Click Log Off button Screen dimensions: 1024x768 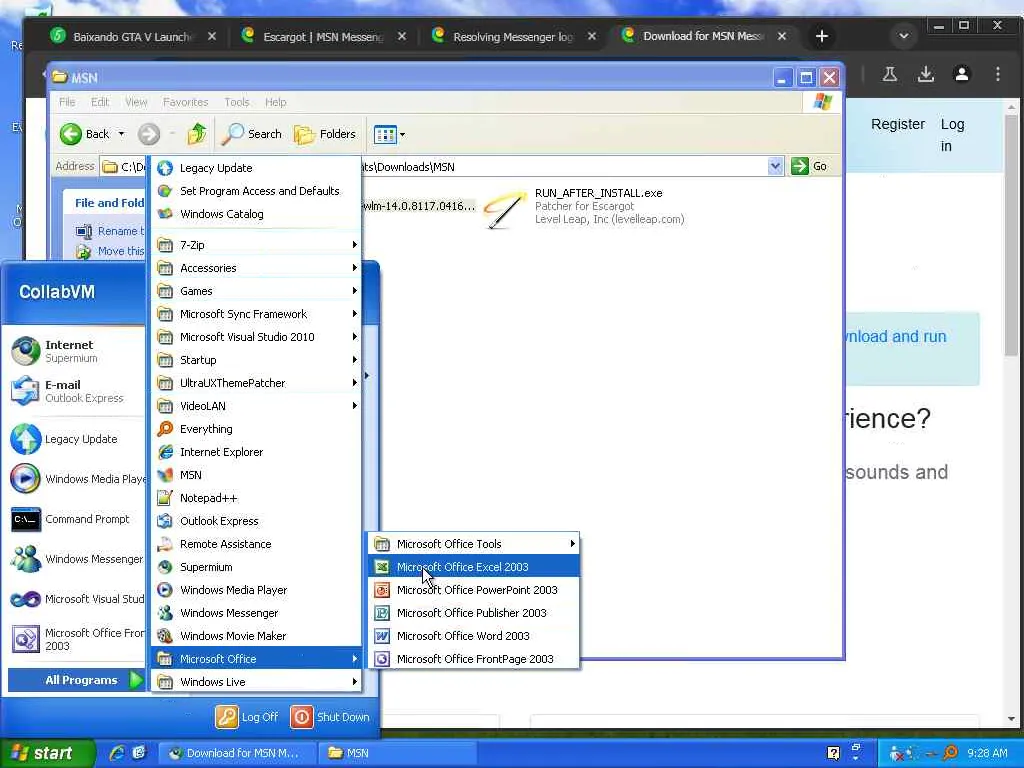(x=247, y=716)
